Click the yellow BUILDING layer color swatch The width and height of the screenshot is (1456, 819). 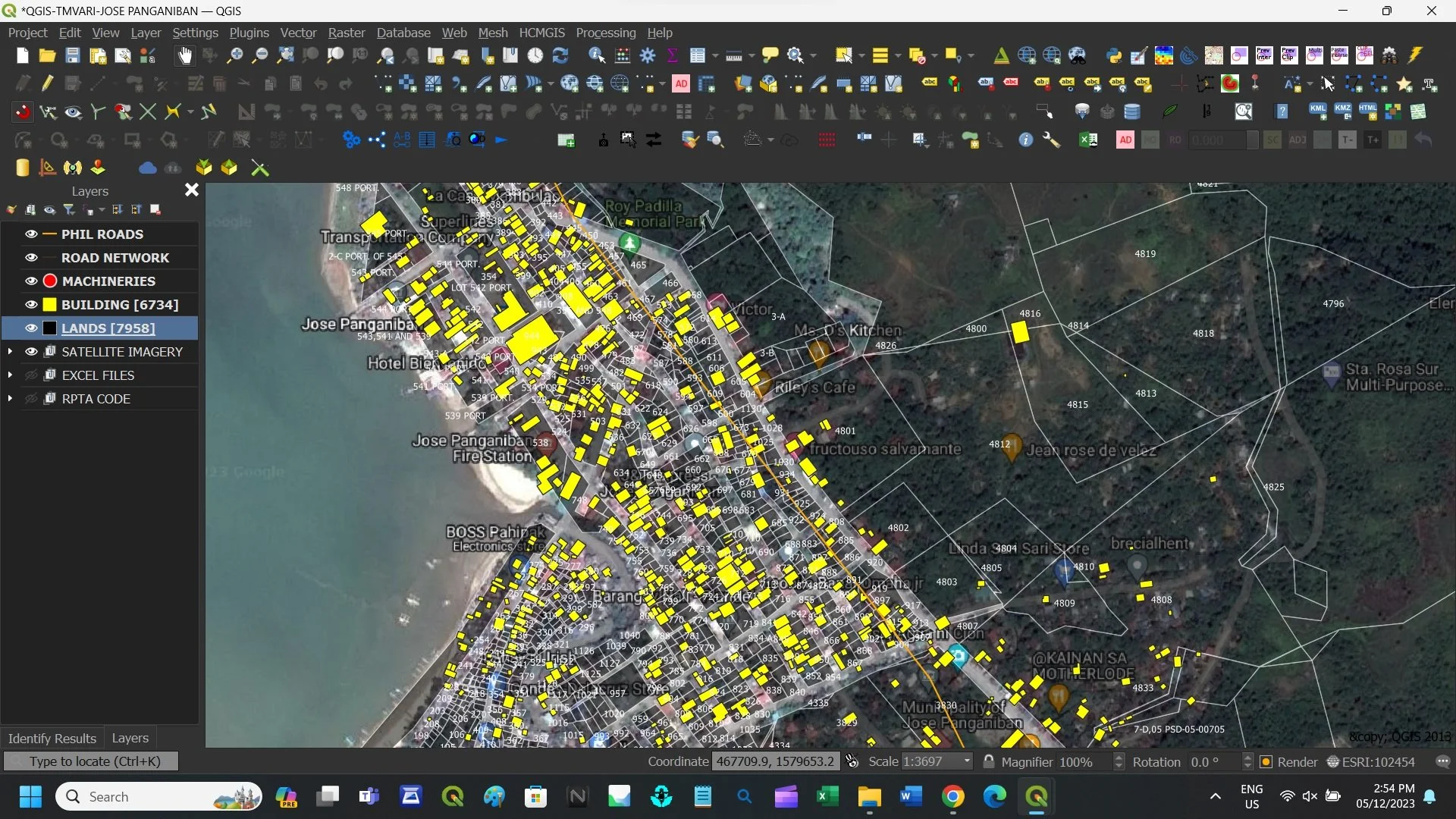(x=50, y=305)
